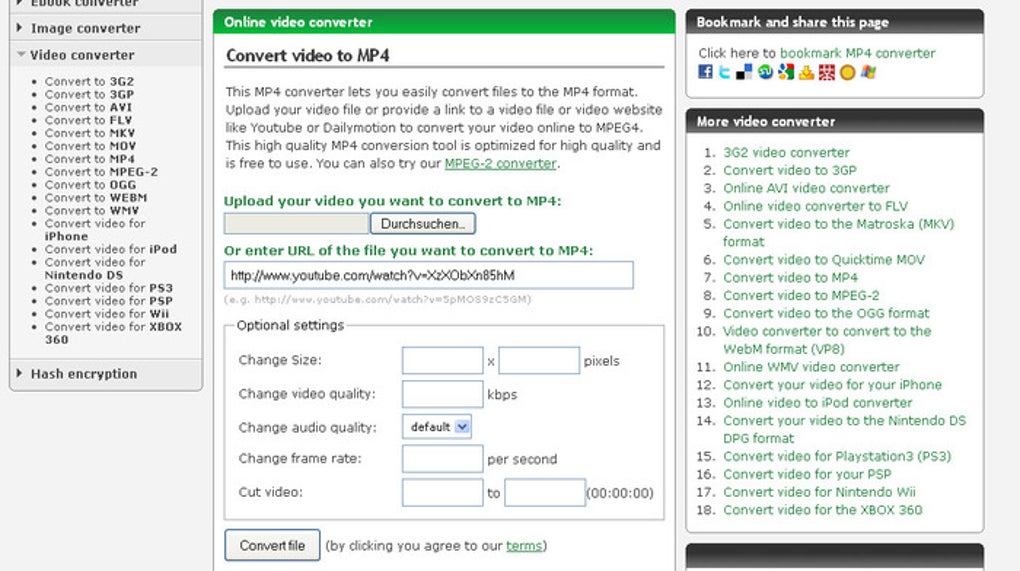Screen dimensions: 1020x571
Task: Open Convert video for iPhone in sidebar
Action: click(95, 230)
